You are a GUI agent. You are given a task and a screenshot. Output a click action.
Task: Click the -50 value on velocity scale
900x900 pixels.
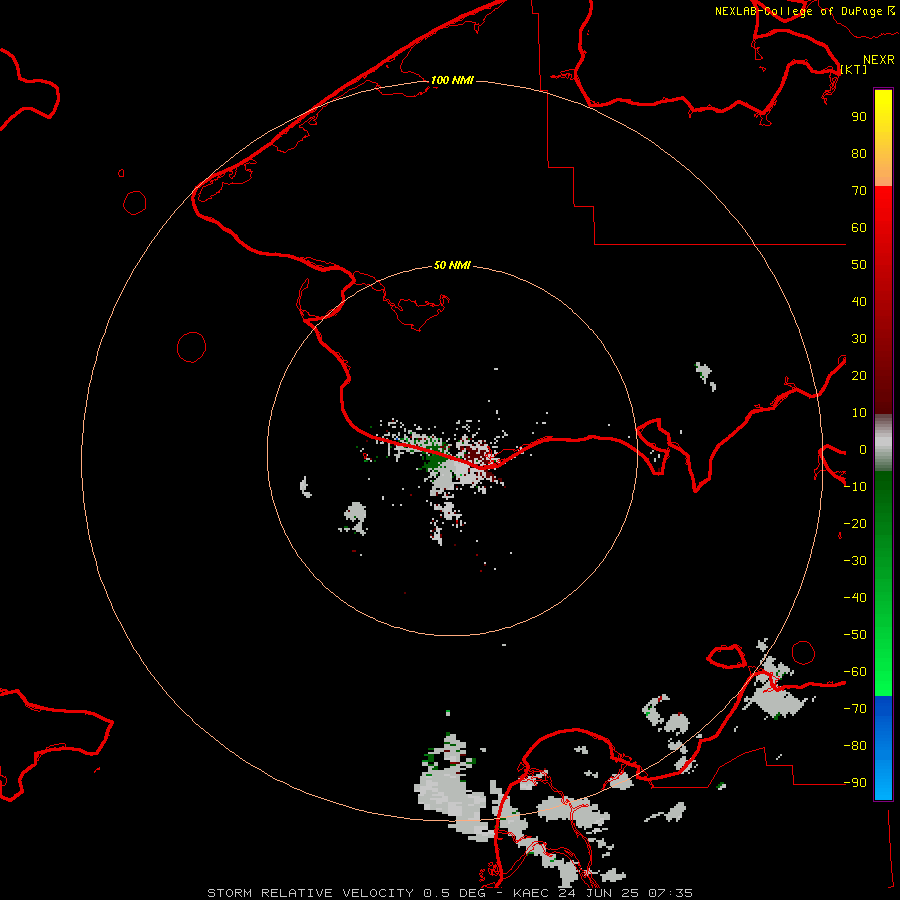click(x=855, y=635)
